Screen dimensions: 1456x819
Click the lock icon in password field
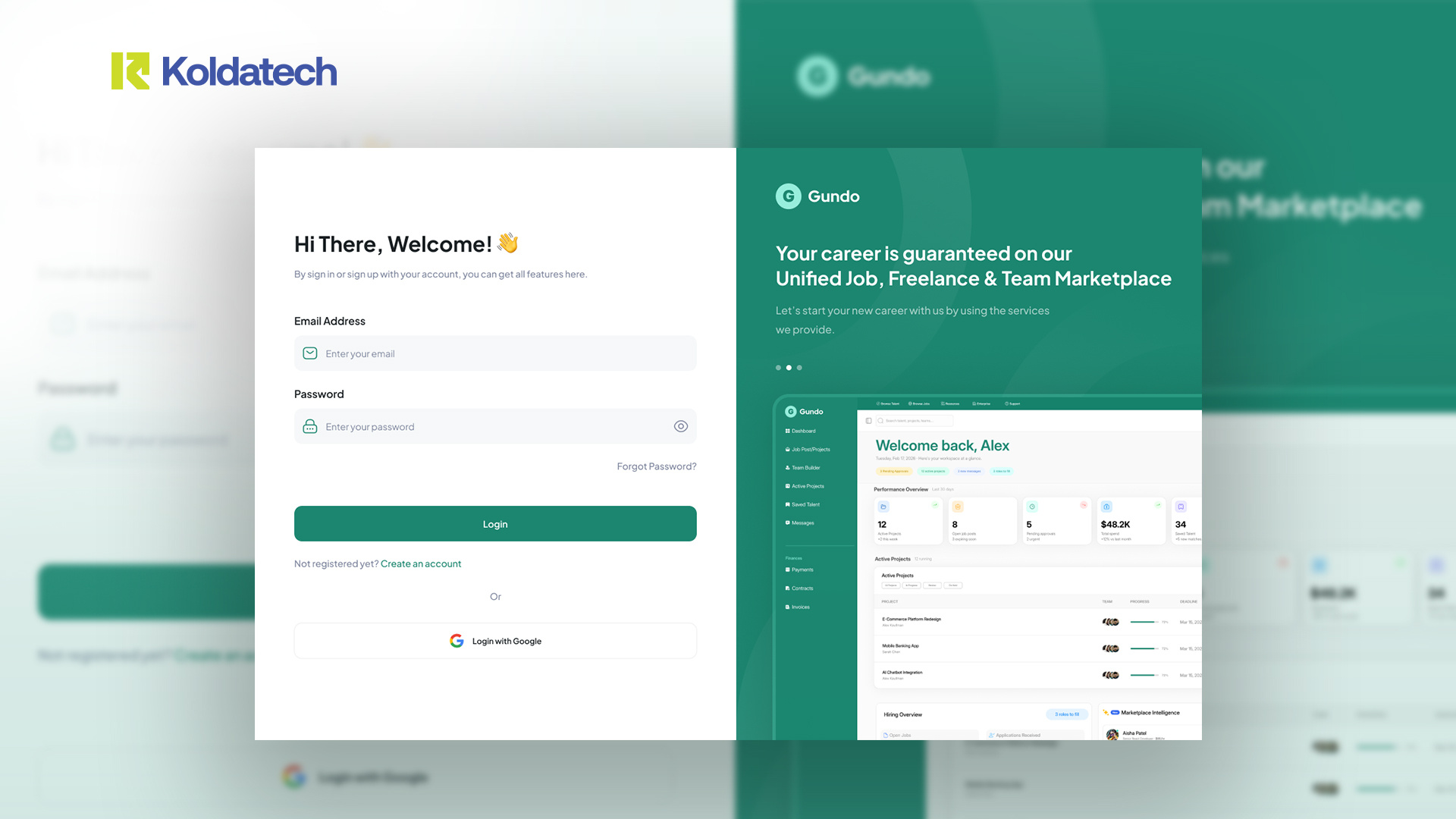coord(310,426)
